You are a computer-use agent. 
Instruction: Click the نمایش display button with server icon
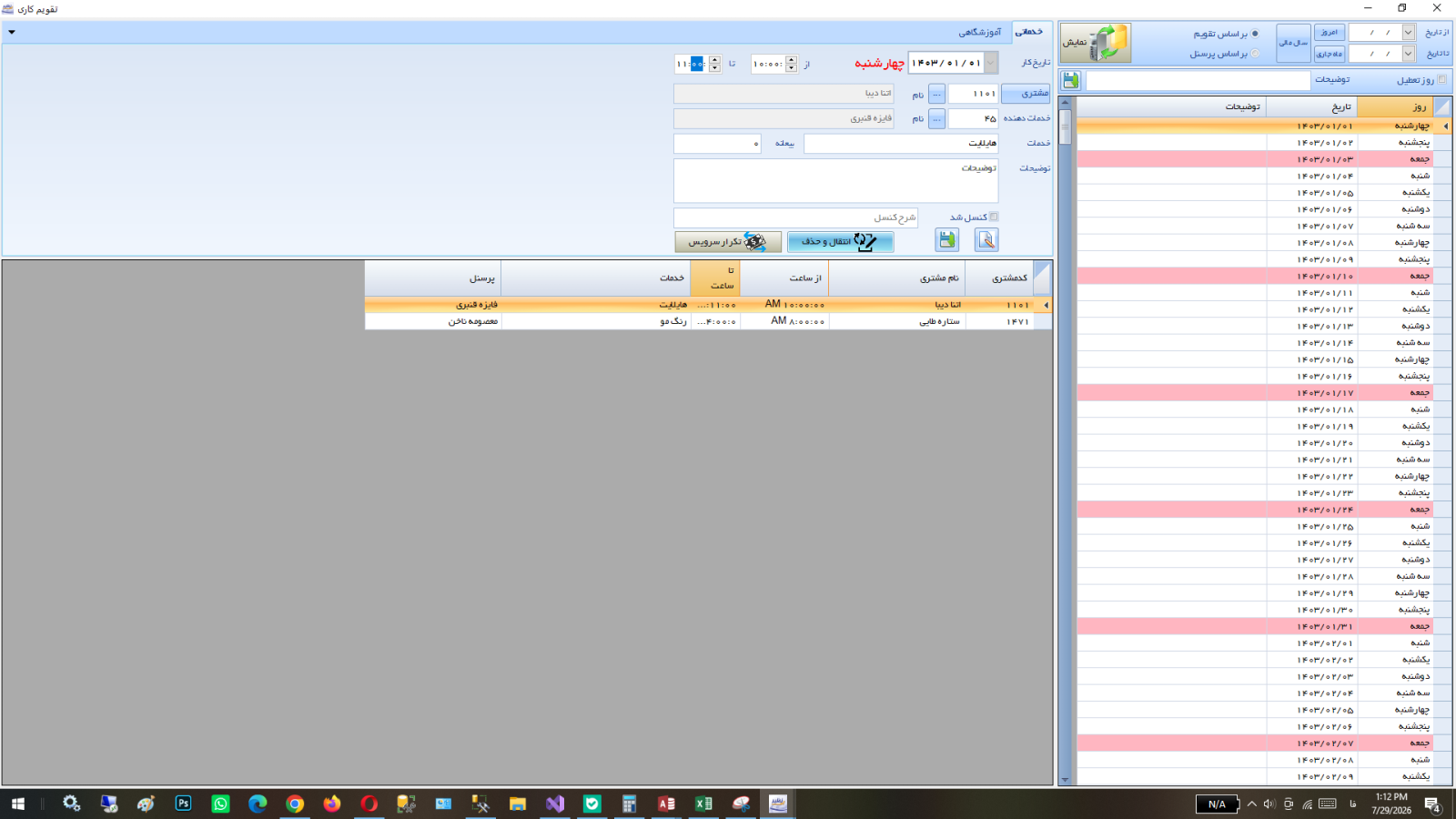click(1096, 43)
